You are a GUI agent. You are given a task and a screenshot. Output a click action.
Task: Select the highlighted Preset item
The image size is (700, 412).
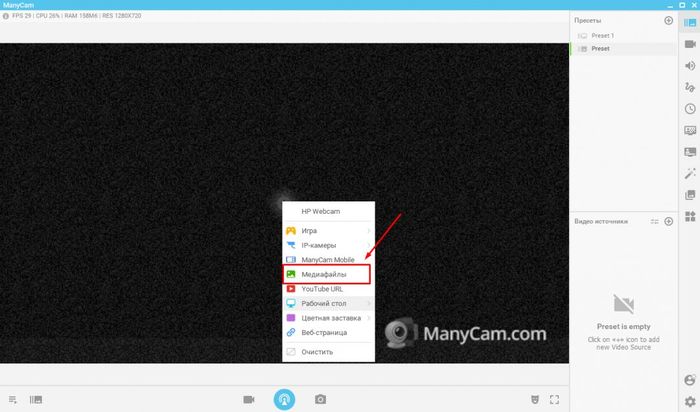[624, 49]
